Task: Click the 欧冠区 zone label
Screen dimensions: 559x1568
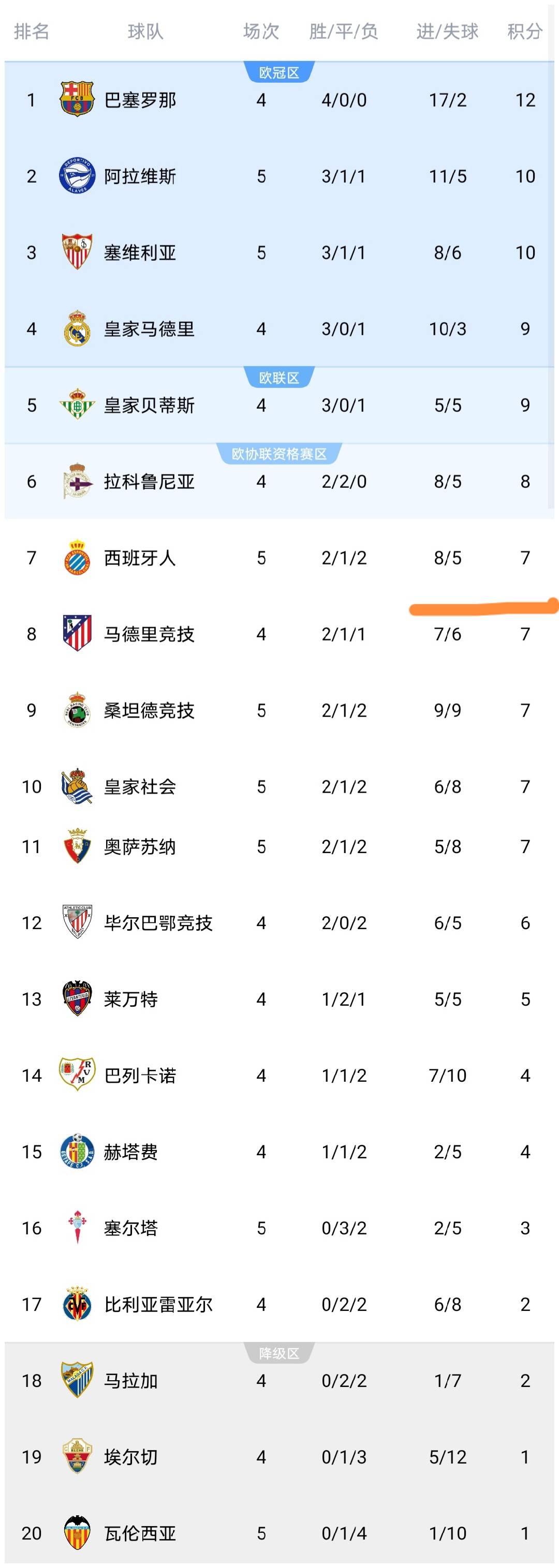Action: click(279, 72)
